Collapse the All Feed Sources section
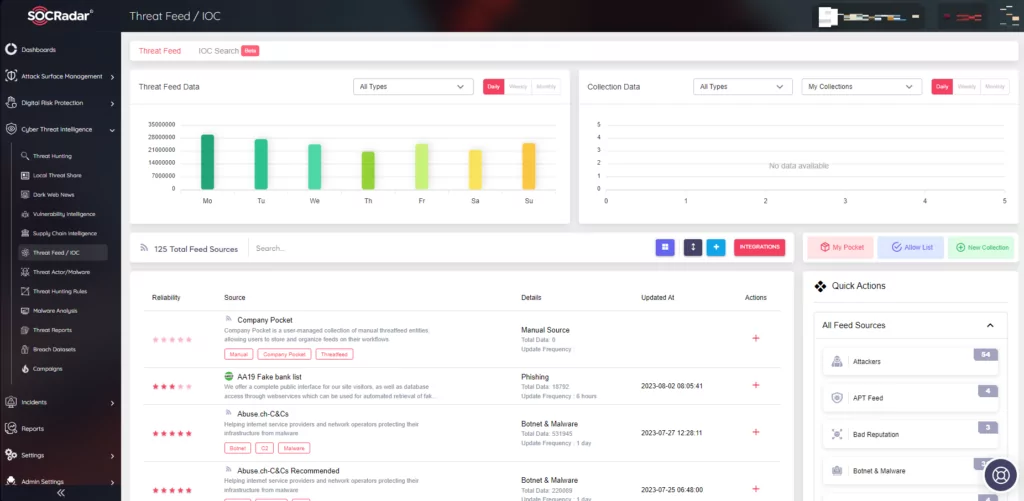Viewport: 1024px width, 501px height. 990,325
